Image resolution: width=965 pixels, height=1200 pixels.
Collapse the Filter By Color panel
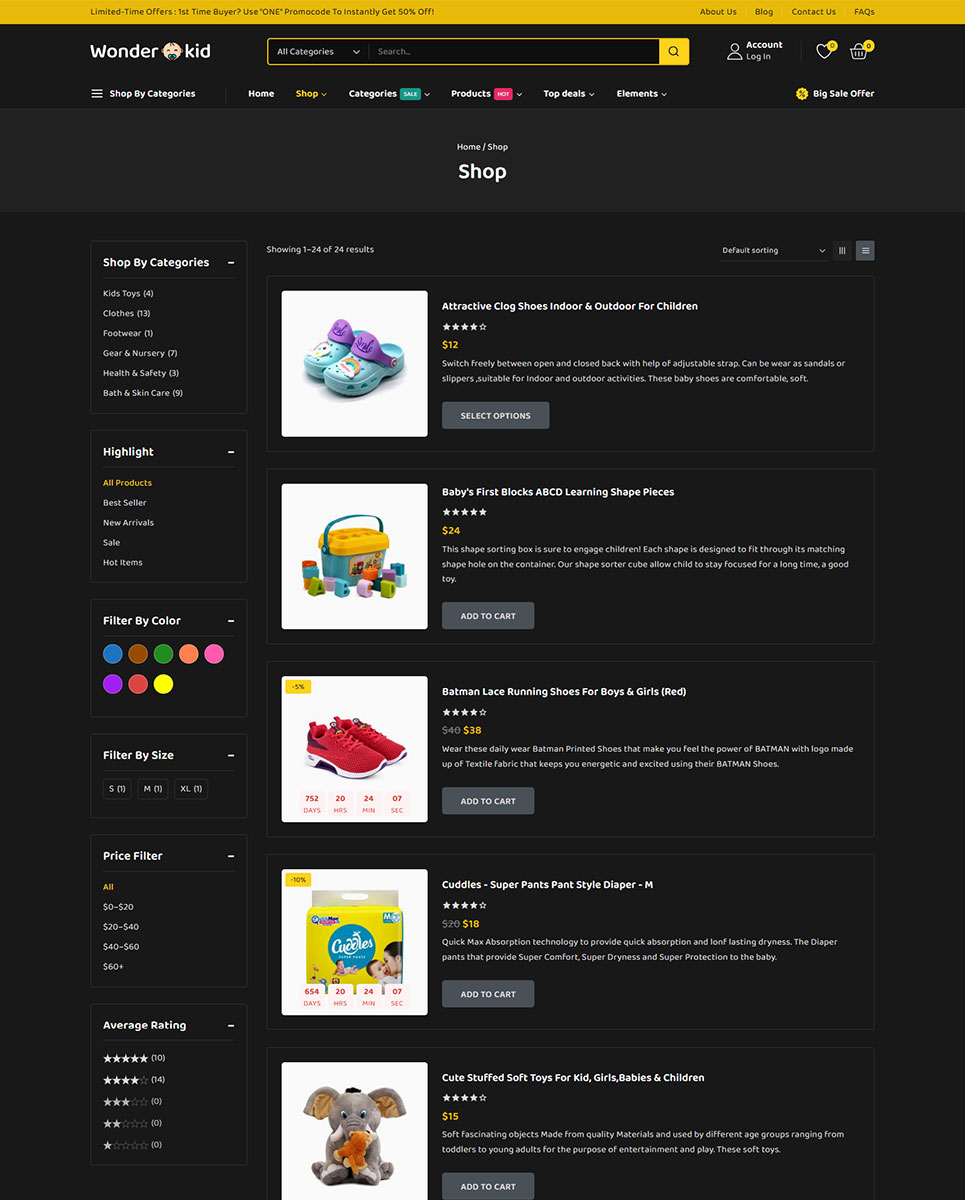[x=231, y=621]
